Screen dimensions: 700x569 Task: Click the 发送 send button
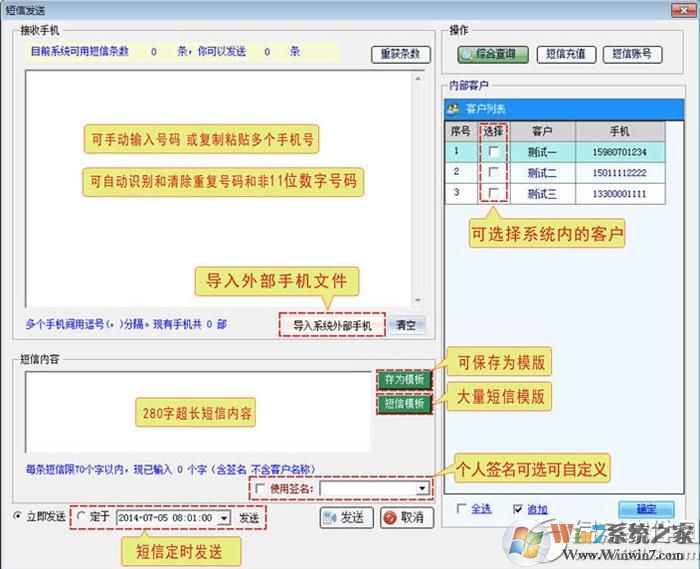(346, 518)
